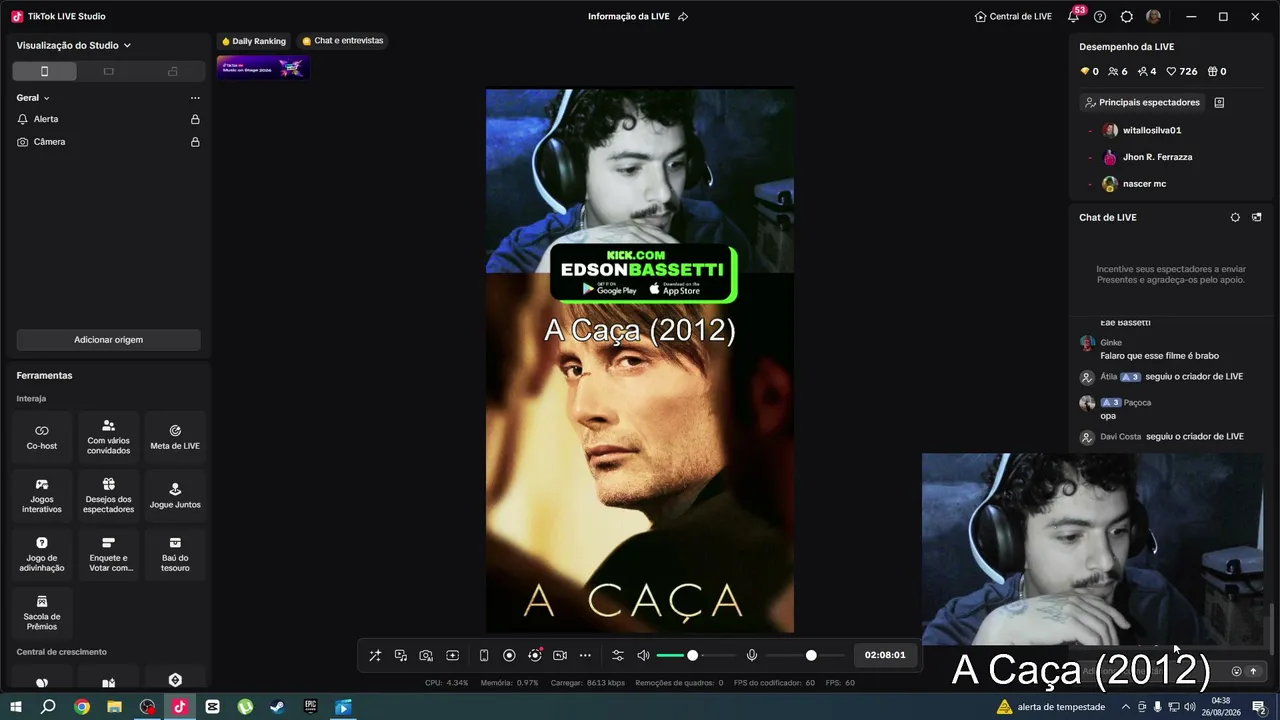Screen dimensions: 1280x720
Task: Click the Informação da LIVE title
Action: 631,16
